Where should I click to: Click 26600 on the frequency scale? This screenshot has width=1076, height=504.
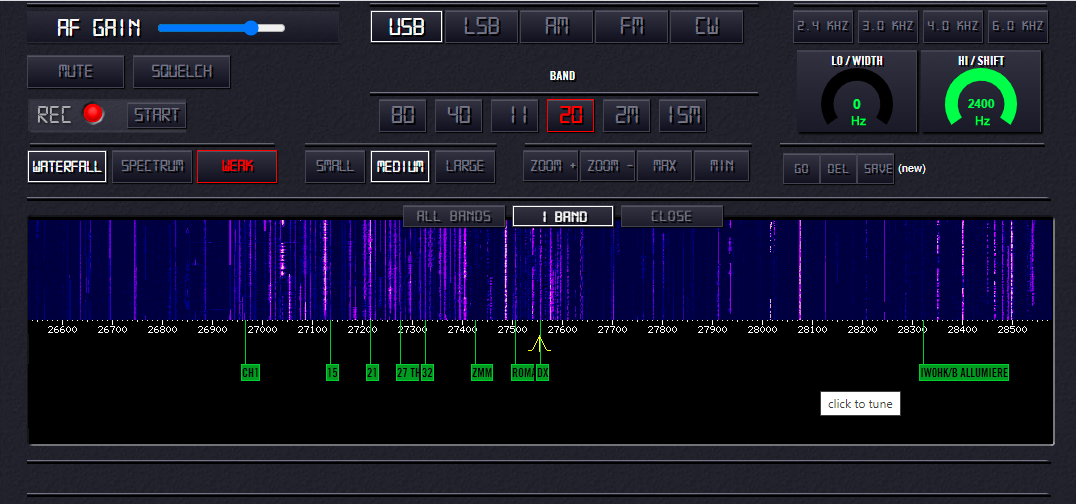coord(62,330)
